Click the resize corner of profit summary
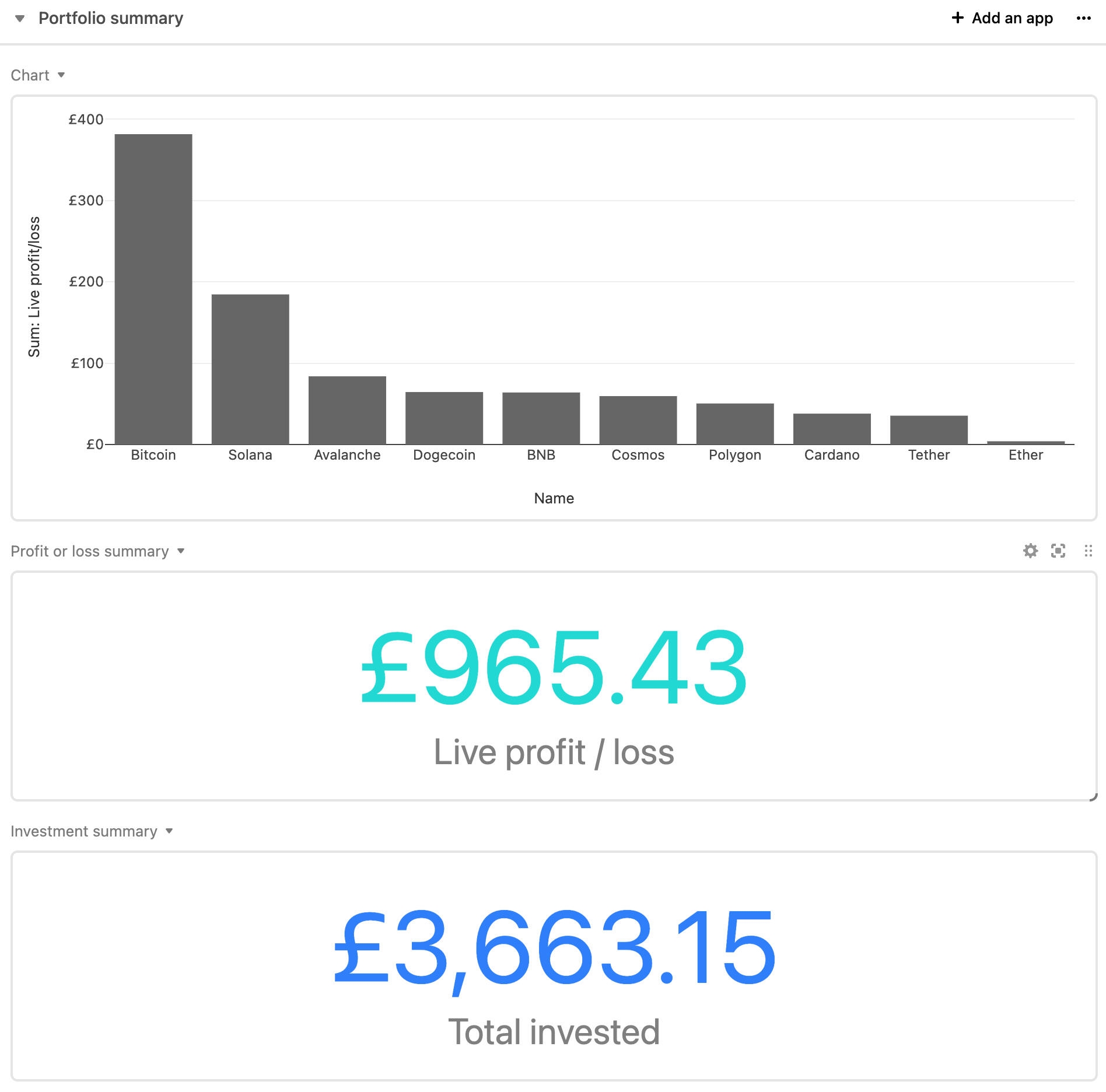Viewport: 1106px width, 1092px height. (1094, 797)
